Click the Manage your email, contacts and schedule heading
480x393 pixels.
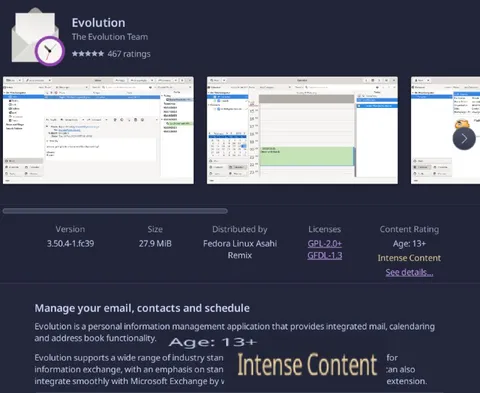pos(142,308)
